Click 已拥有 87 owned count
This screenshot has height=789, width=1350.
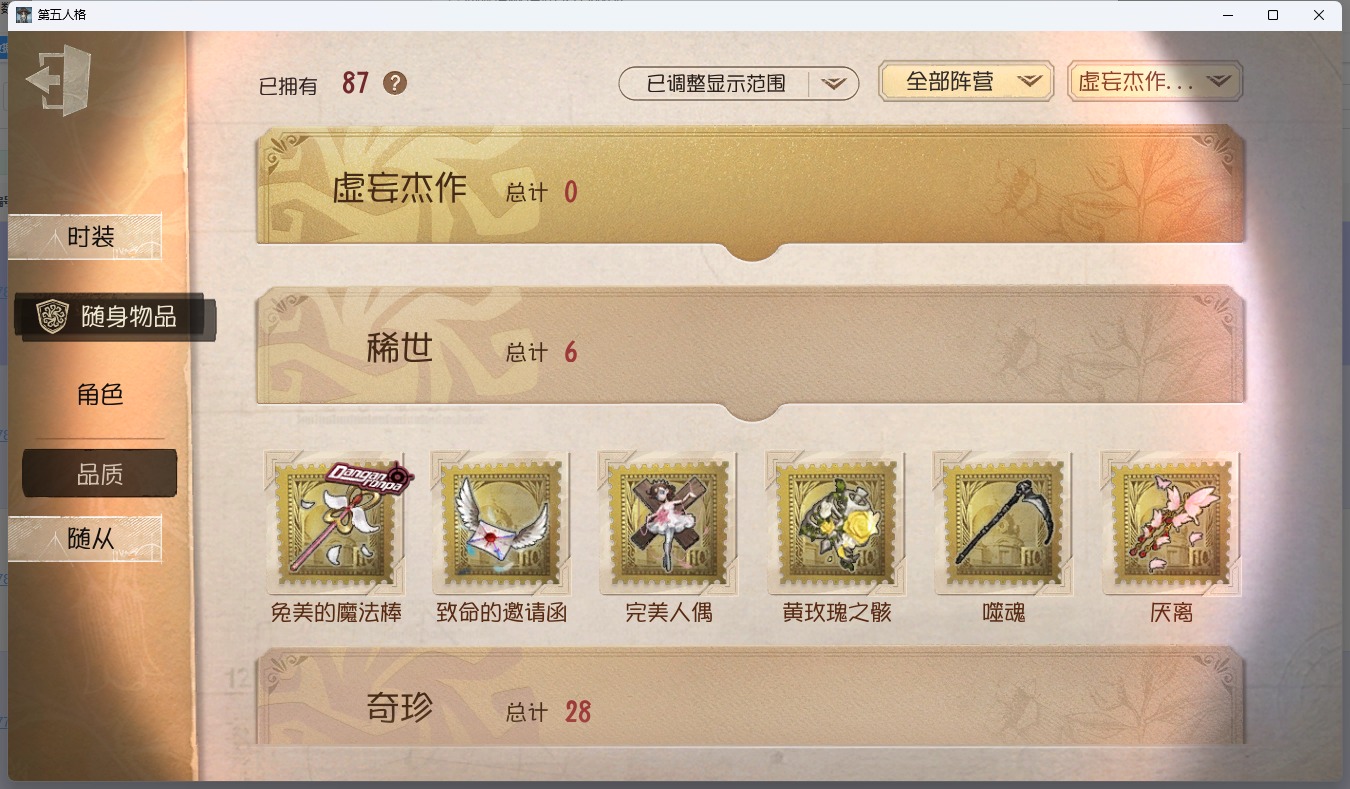[314, 84]
